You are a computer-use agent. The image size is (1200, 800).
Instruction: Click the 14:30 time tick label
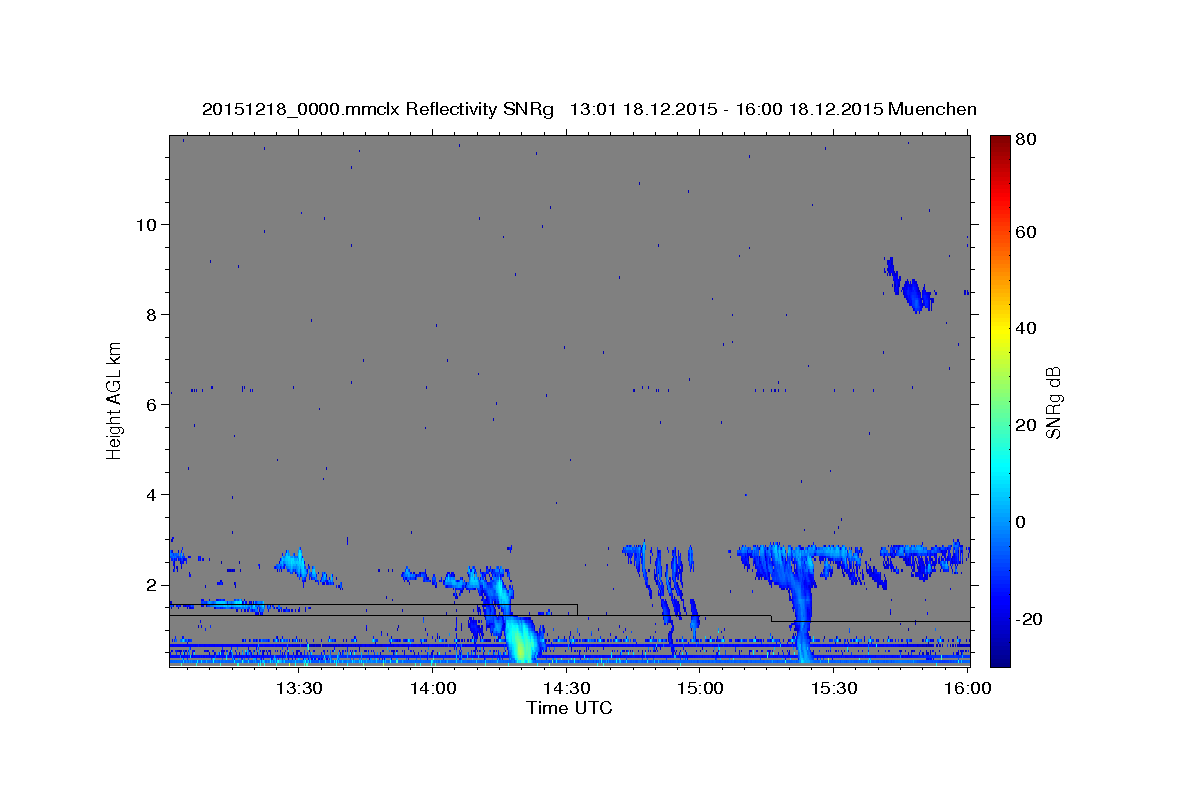(x=567, y=688)
